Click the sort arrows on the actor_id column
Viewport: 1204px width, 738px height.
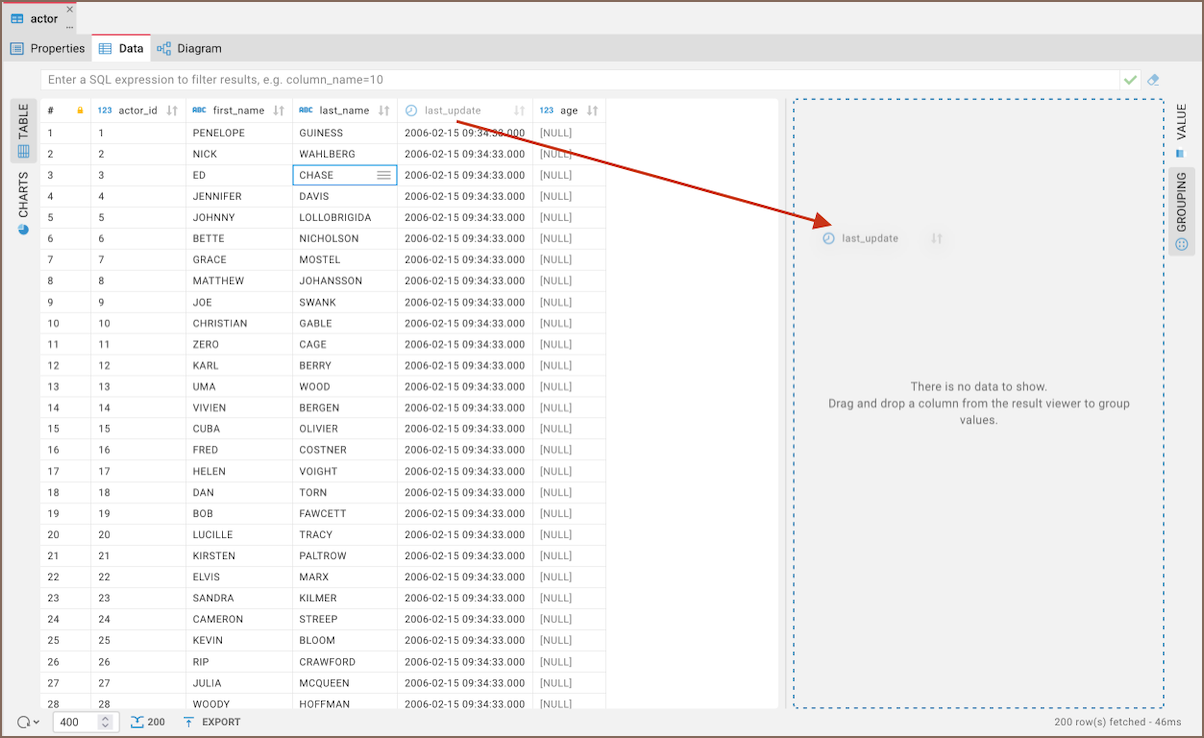(172, 111)
